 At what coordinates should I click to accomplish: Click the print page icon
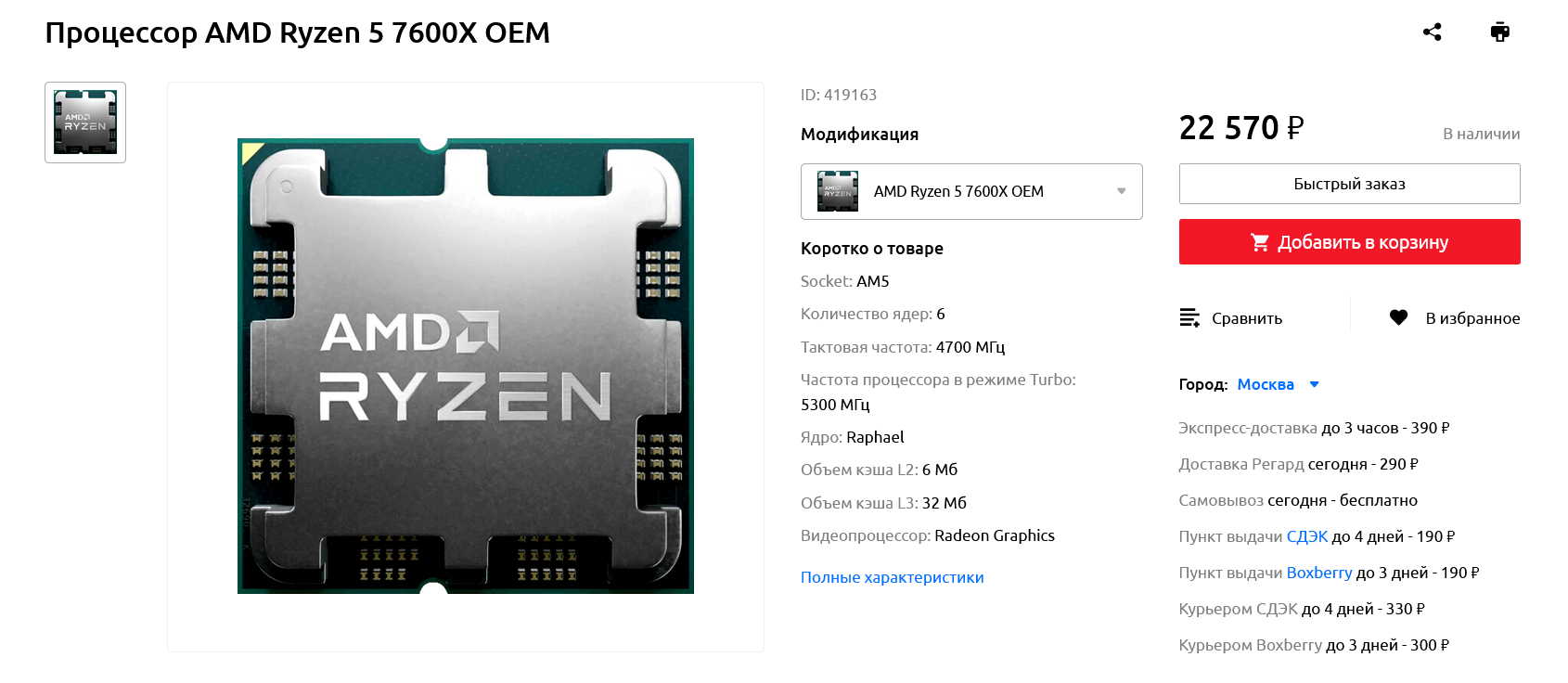pyautogui.click(x=1500, y=32)
